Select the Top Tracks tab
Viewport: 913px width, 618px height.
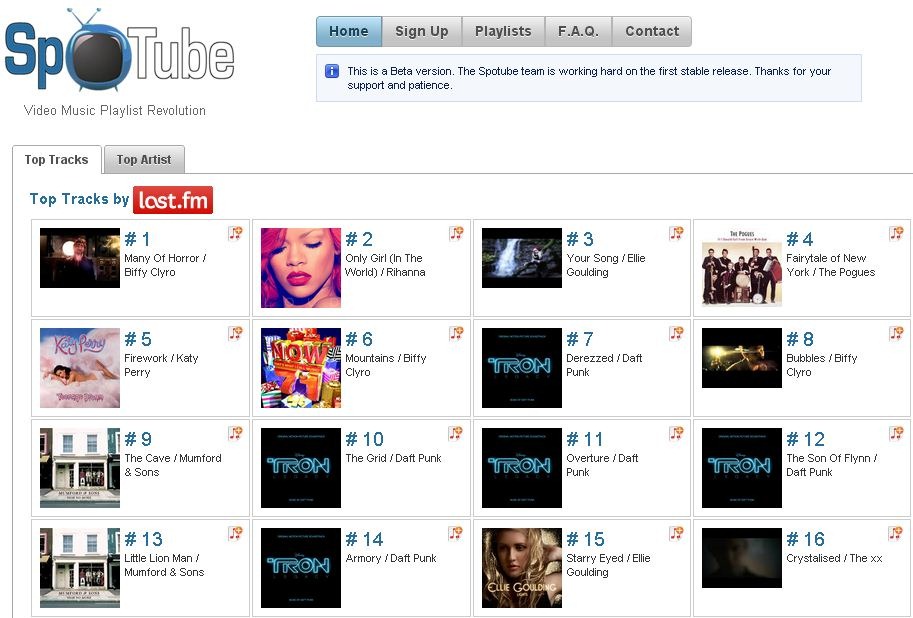tap(56, 160)
